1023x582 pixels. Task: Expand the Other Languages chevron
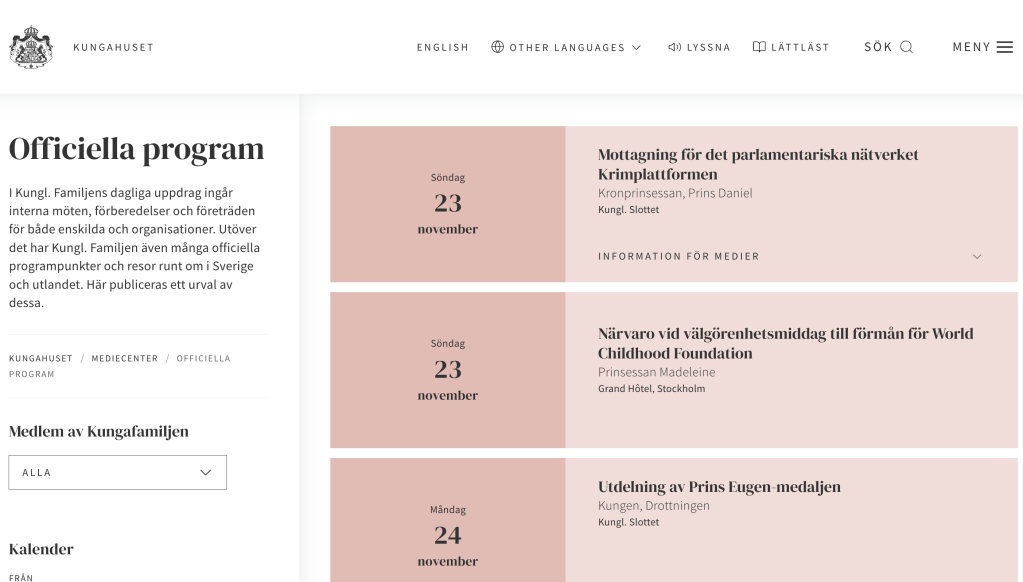(637, 48)
